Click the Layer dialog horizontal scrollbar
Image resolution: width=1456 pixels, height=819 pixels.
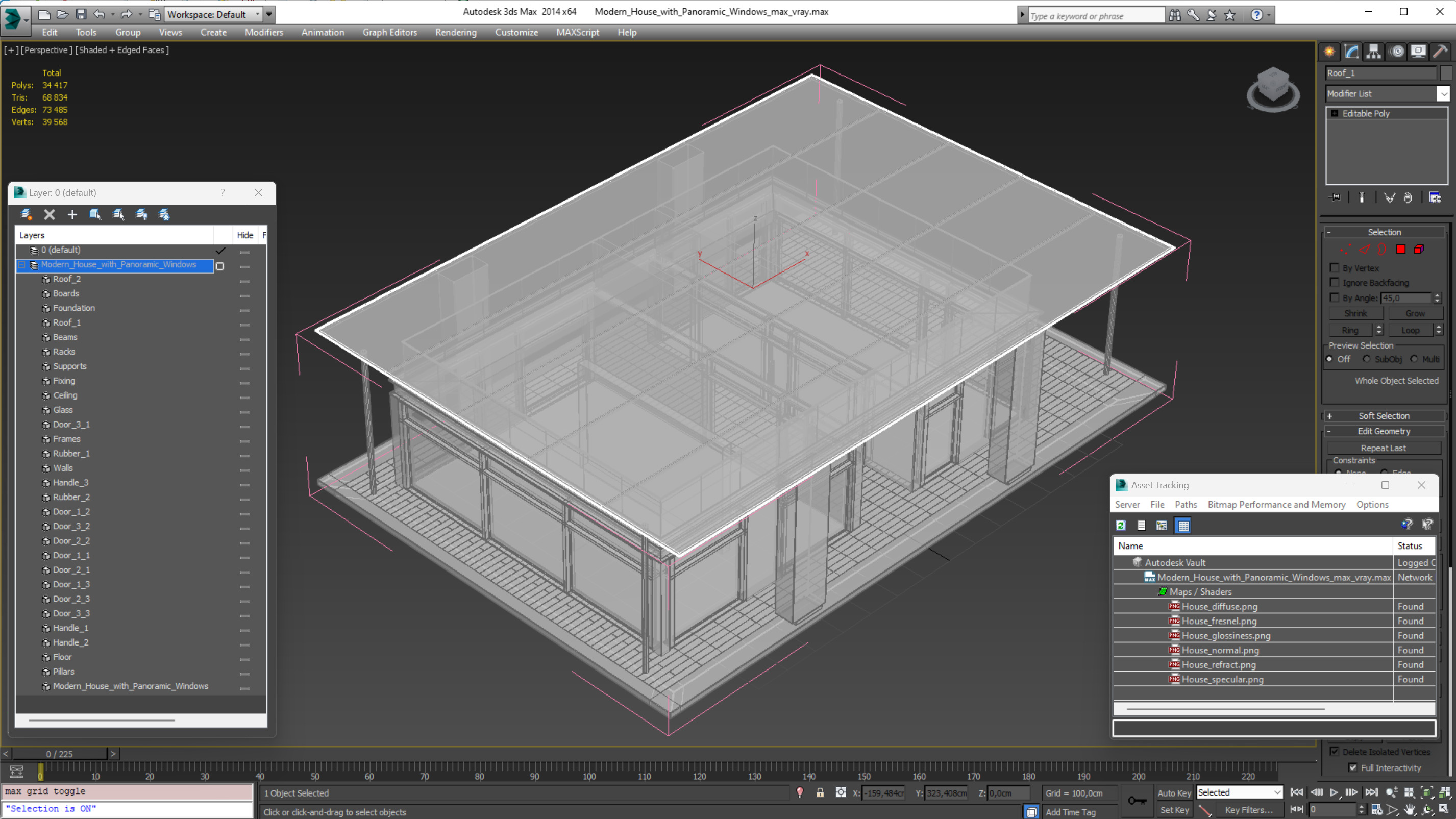[x=102, y=721]
